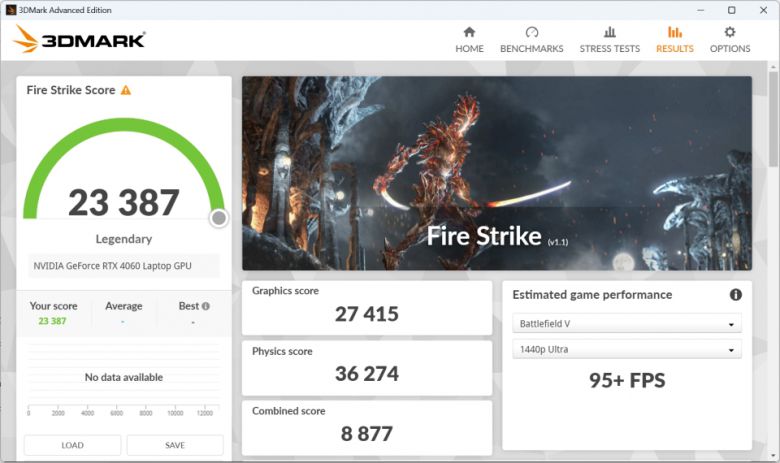Expand the 1440p Ultra resolution dropdown

(627, 350)
